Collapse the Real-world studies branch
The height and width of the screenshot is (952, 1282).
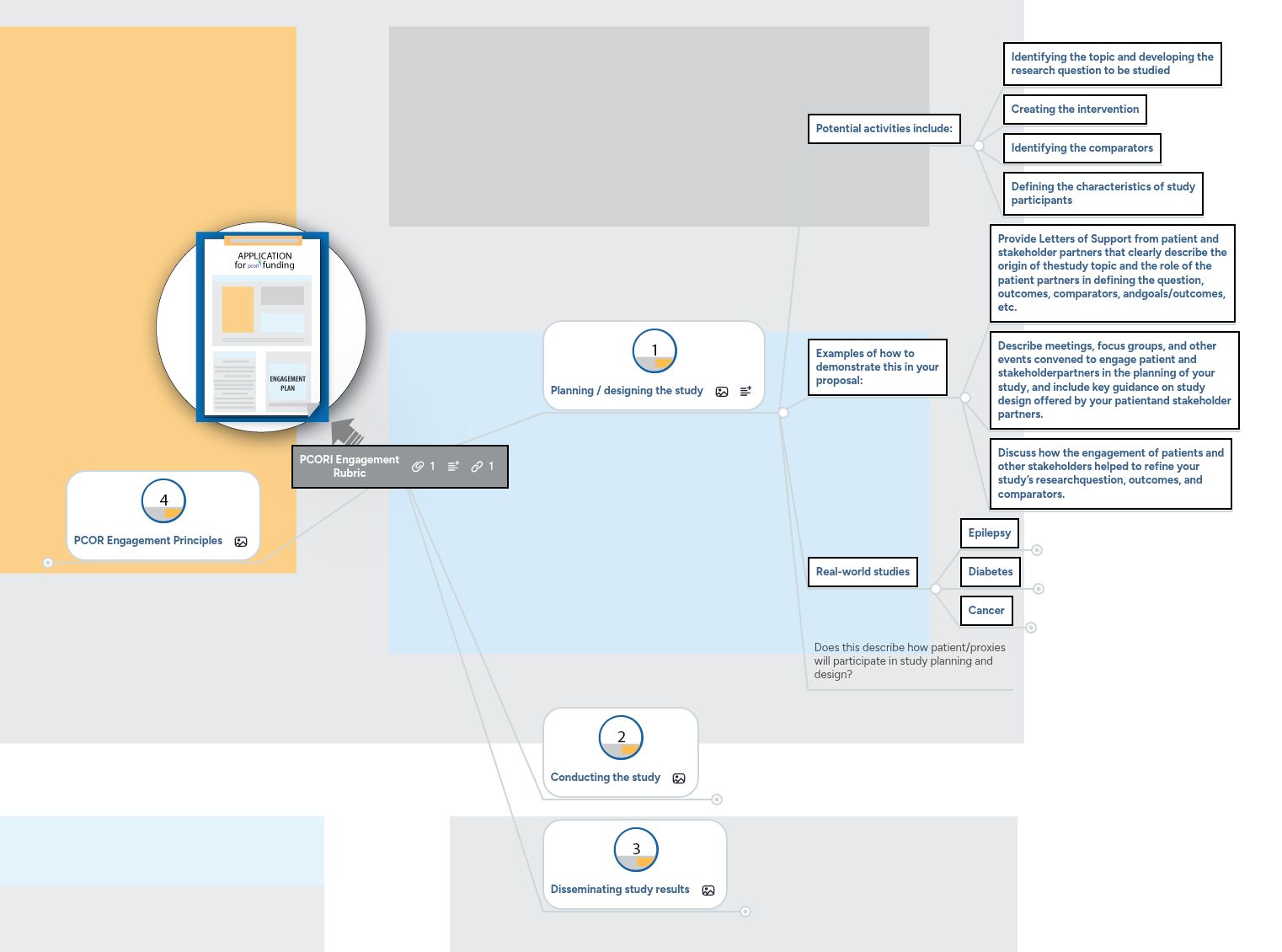pos(936,589)
